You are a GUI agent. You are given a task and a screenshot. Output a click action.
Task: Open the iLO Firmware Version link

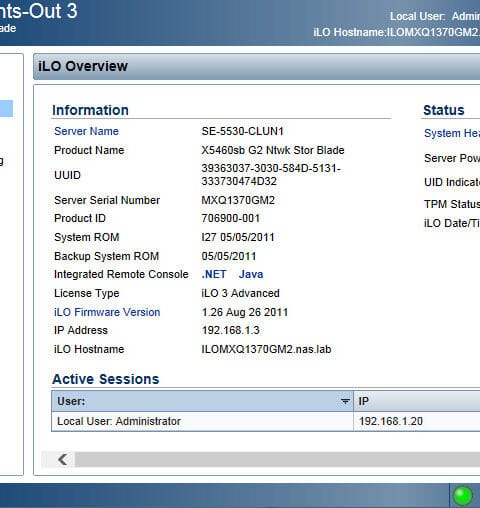(107, 312)
